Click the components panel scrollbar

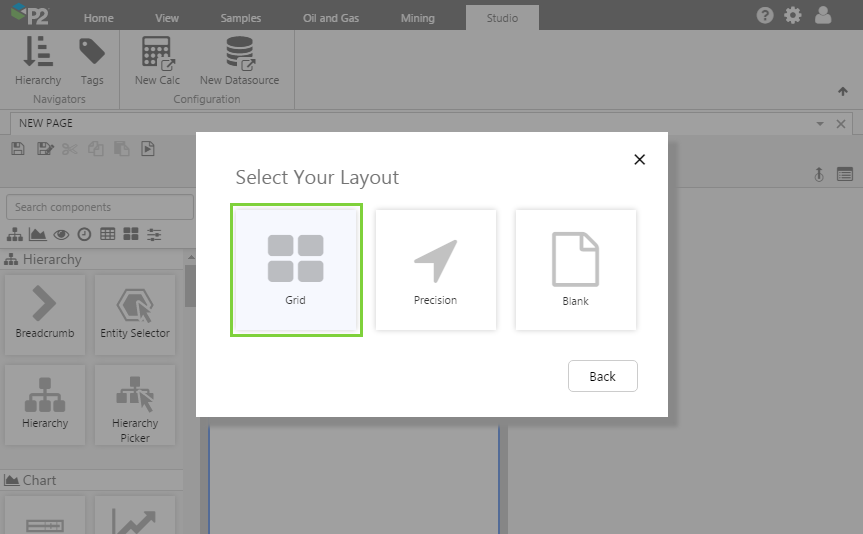[x=190, y=286]
